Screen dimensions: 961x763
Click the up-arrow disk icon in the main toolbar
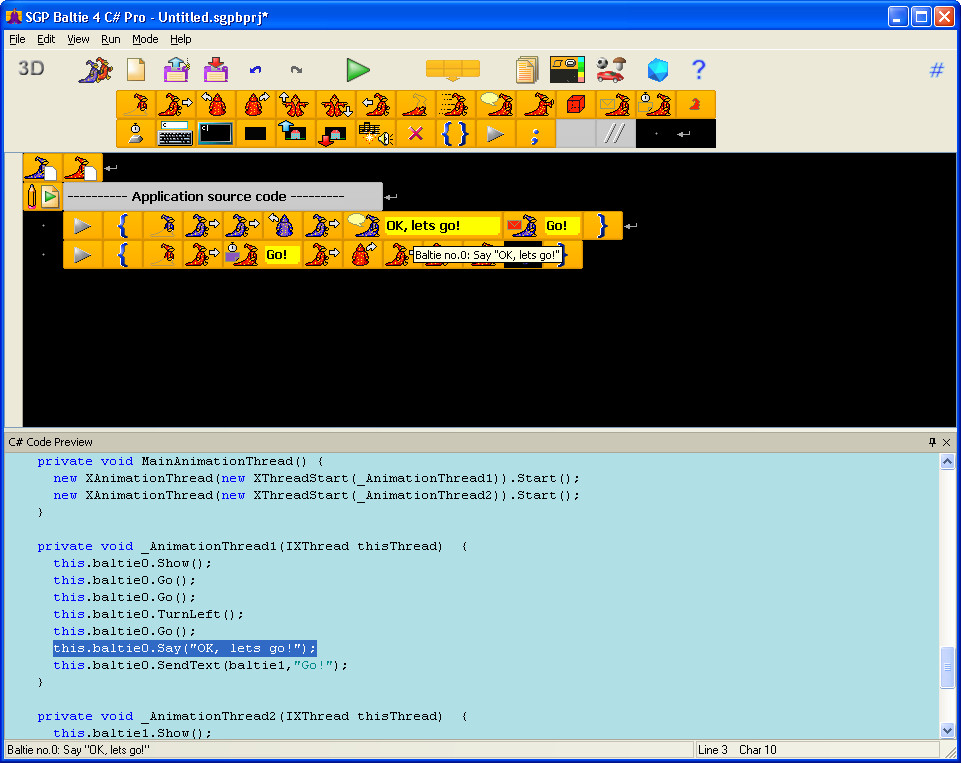pyautogui.click(x=177, y=70)
